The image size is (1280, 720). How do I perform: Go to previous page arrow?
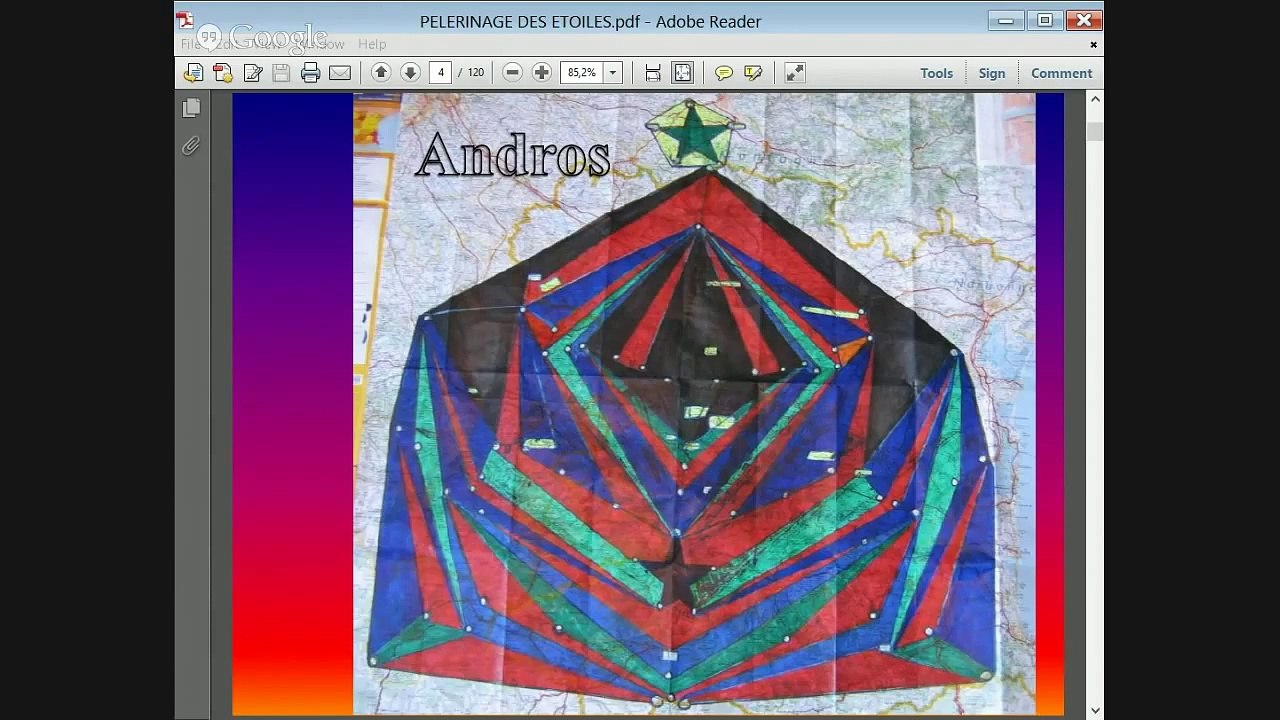point(381,72)
